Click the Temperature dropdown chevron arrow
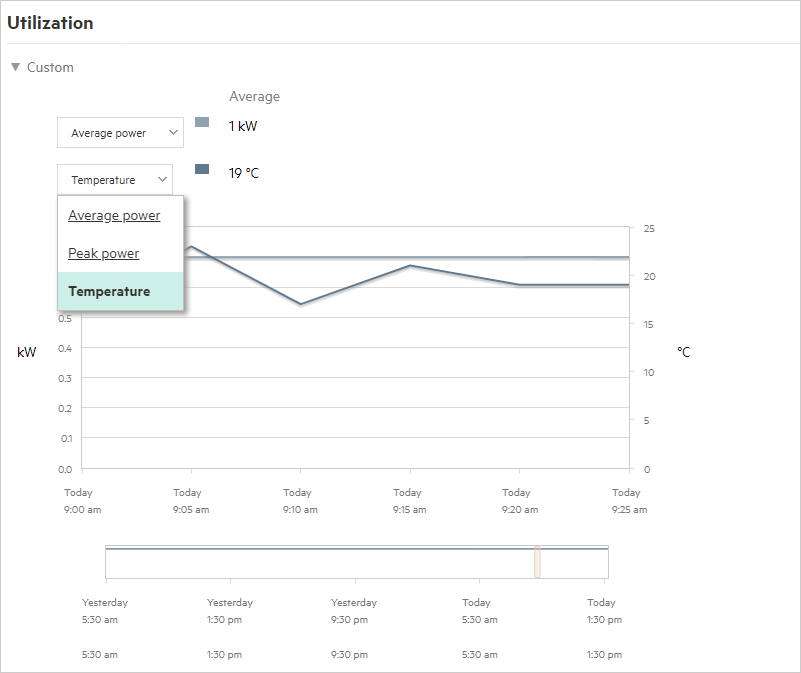801x673 pixels. pyautogui.click(x=162, y=180)
